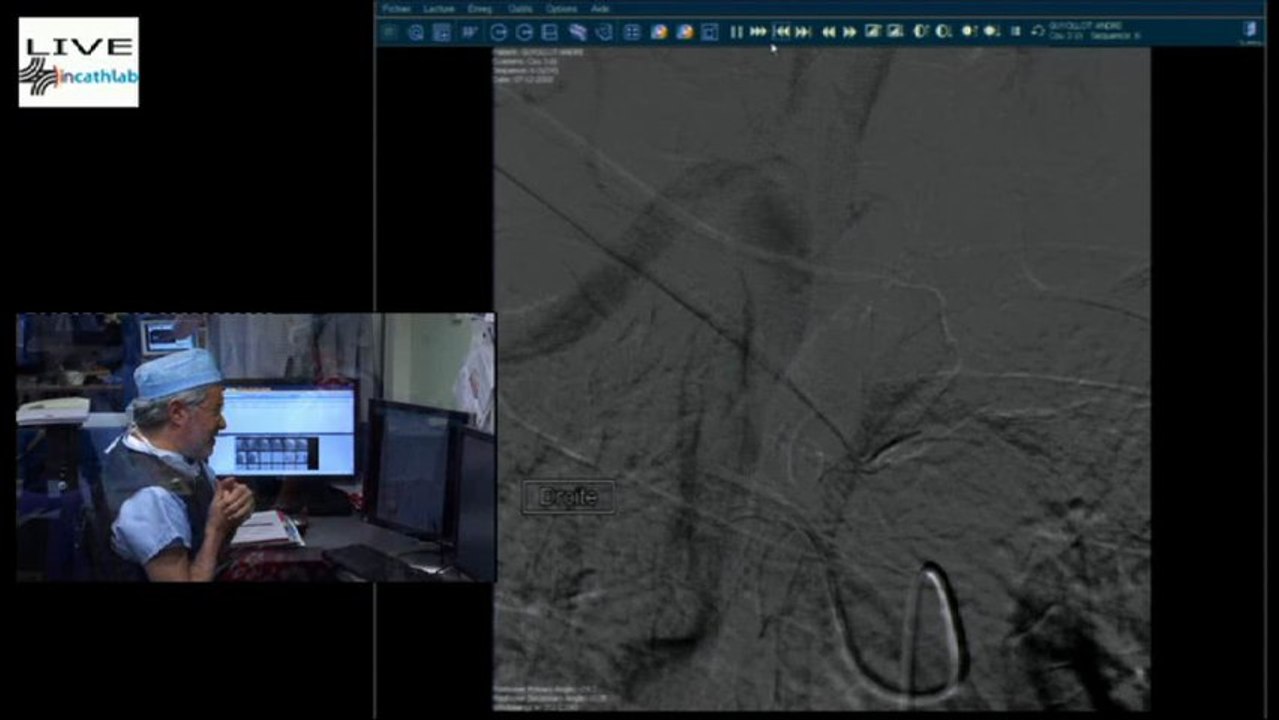The image size is (1279, 720).
Task: Click the magnifier zoom icon in toolbar
Action: pyautogui.click(x=416, y=32)
